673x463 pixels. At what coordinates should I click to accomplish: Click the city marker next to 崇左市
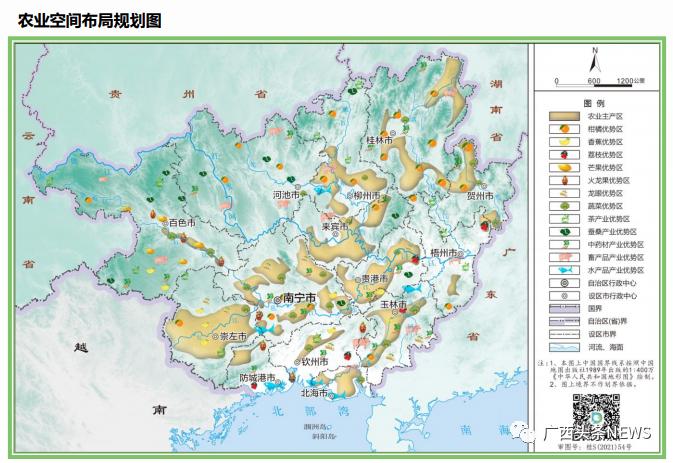[x=215, y=337]
